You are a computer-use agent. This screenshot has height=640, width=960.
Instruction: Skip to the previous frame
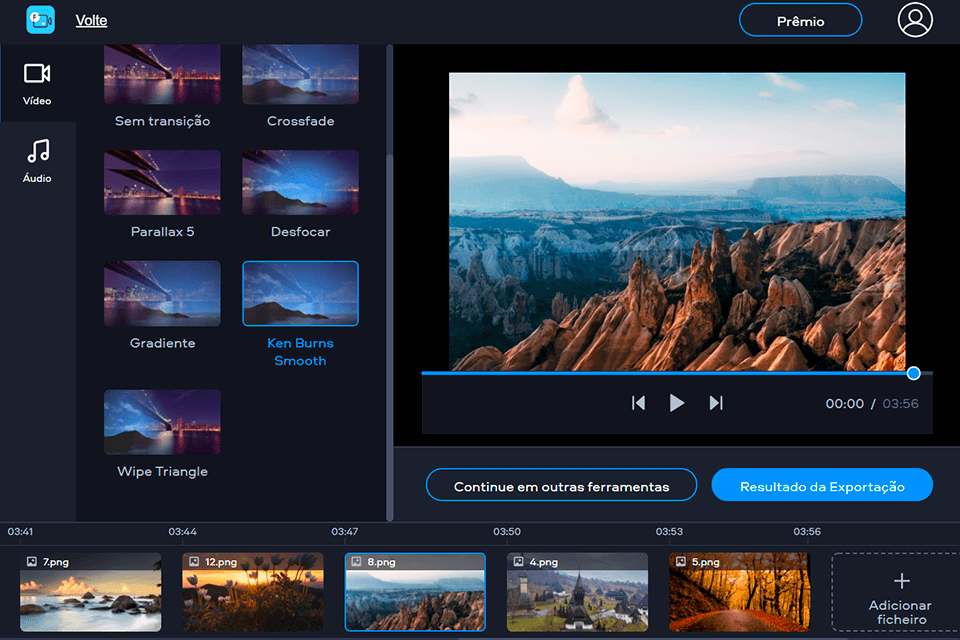coord(639,403)
